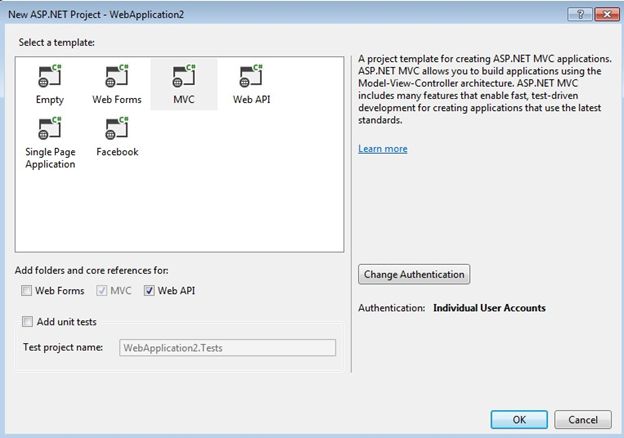Click the Single Page Application label text
Screen dimensions: 624x438
point(50,158)
